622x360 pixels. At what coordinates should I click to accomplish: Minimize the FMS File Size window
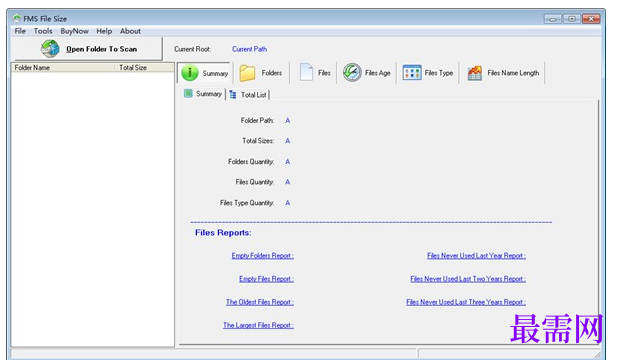pyautogui.click(x=553, y=19)
